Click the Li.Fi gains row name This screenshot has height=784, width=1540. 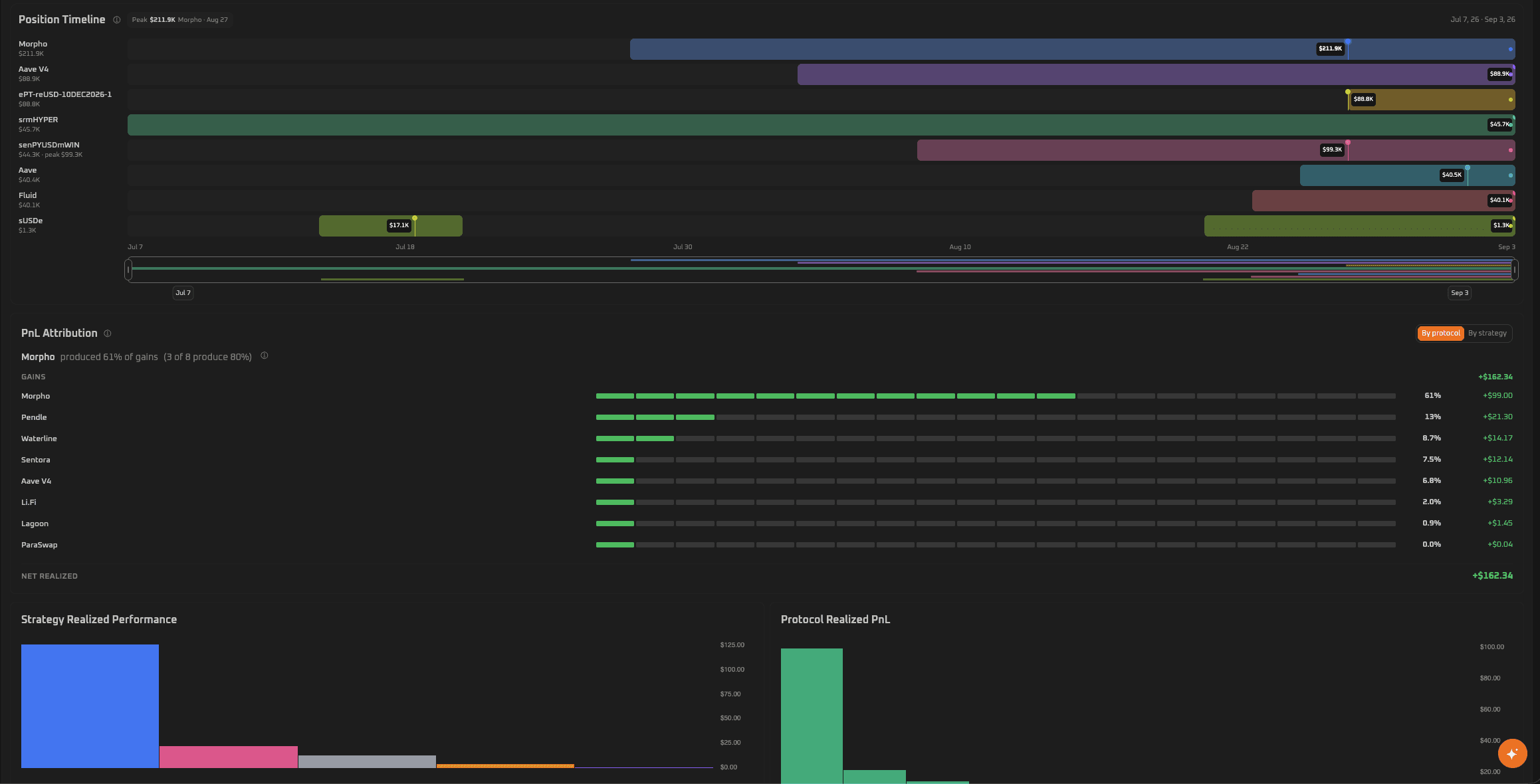coord(29,502)
